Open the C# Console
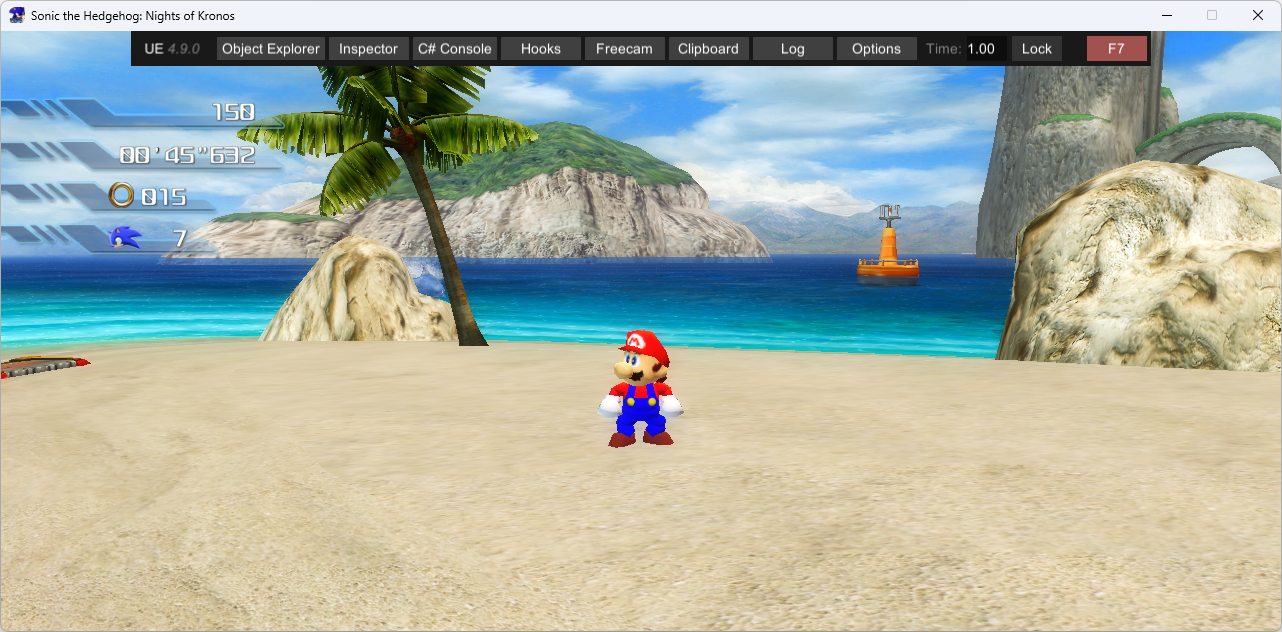The height and width of the screenshot is (632, 1282). point(455,48)
